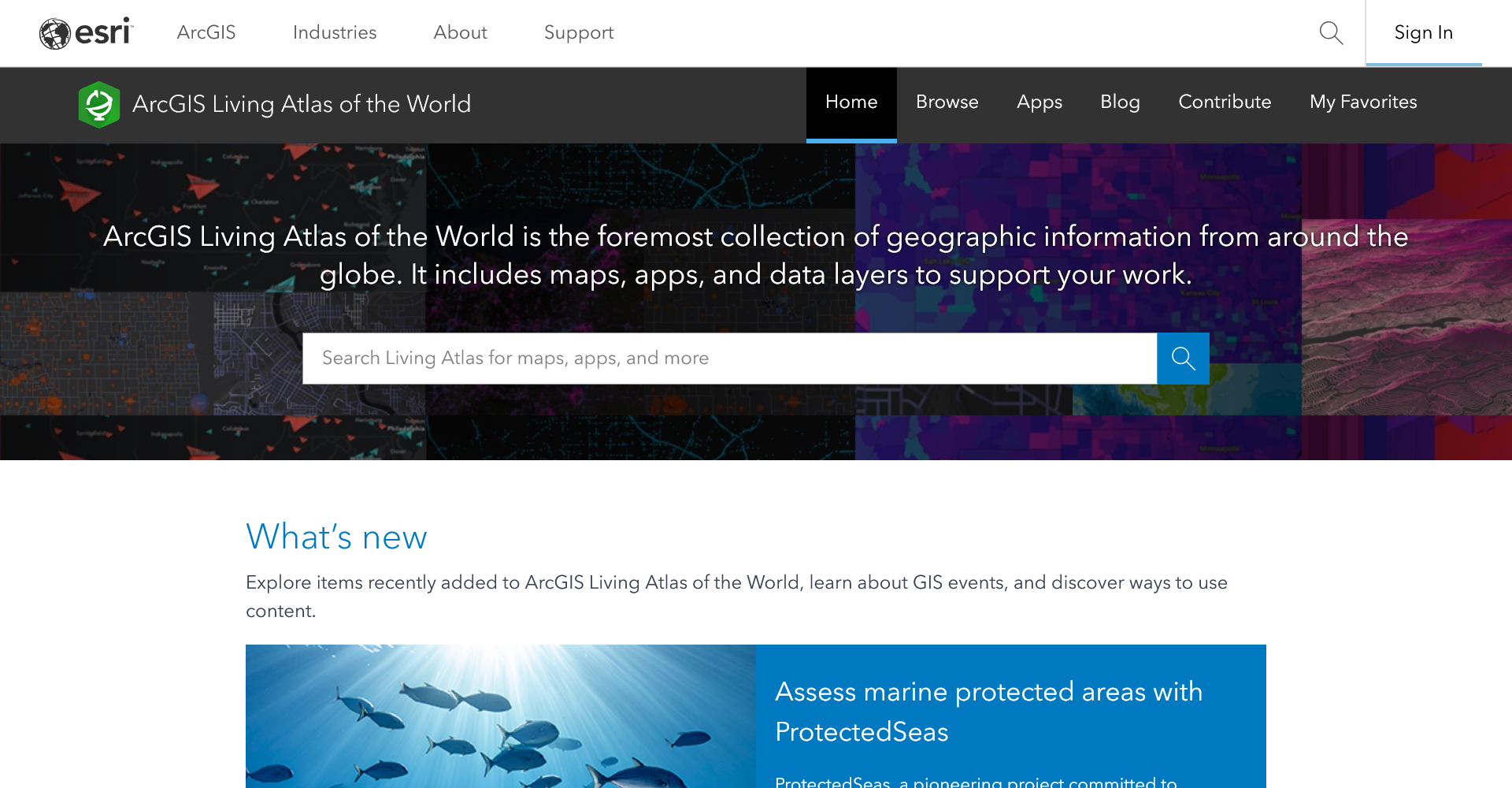
Task: View the My Favorites tab
Action: [x=1363, y=102]
